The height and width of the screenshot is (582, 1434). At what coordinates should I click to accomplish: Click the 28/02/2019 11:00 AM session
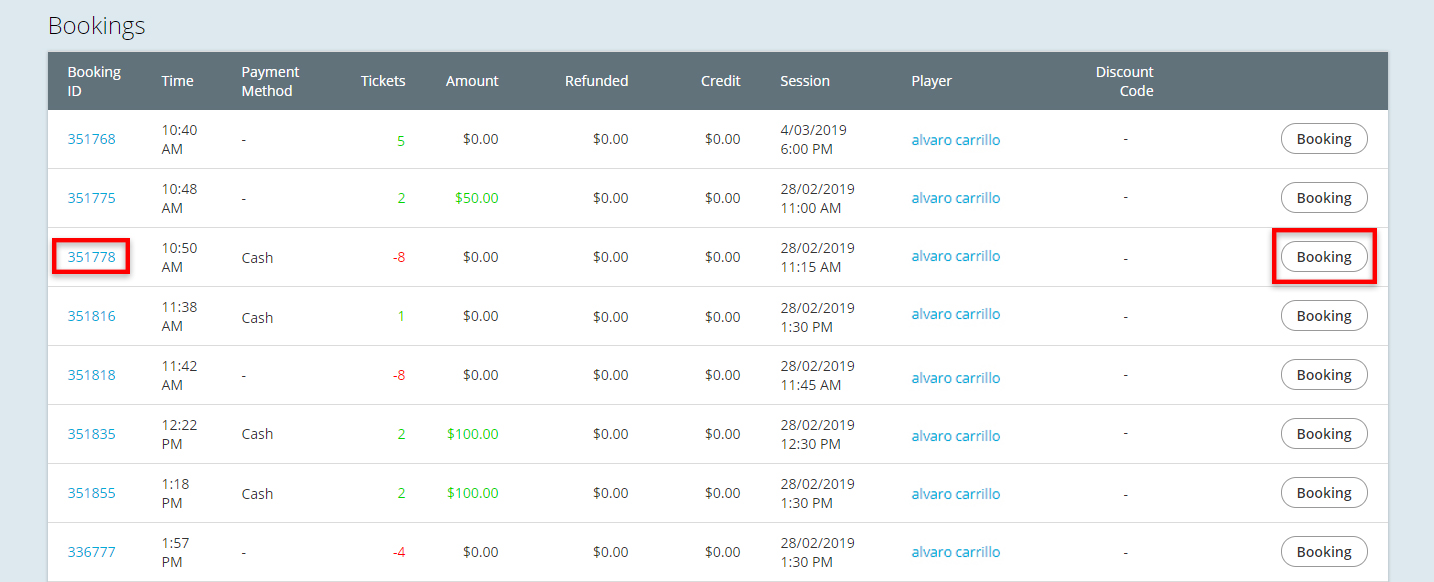[818, 198]
